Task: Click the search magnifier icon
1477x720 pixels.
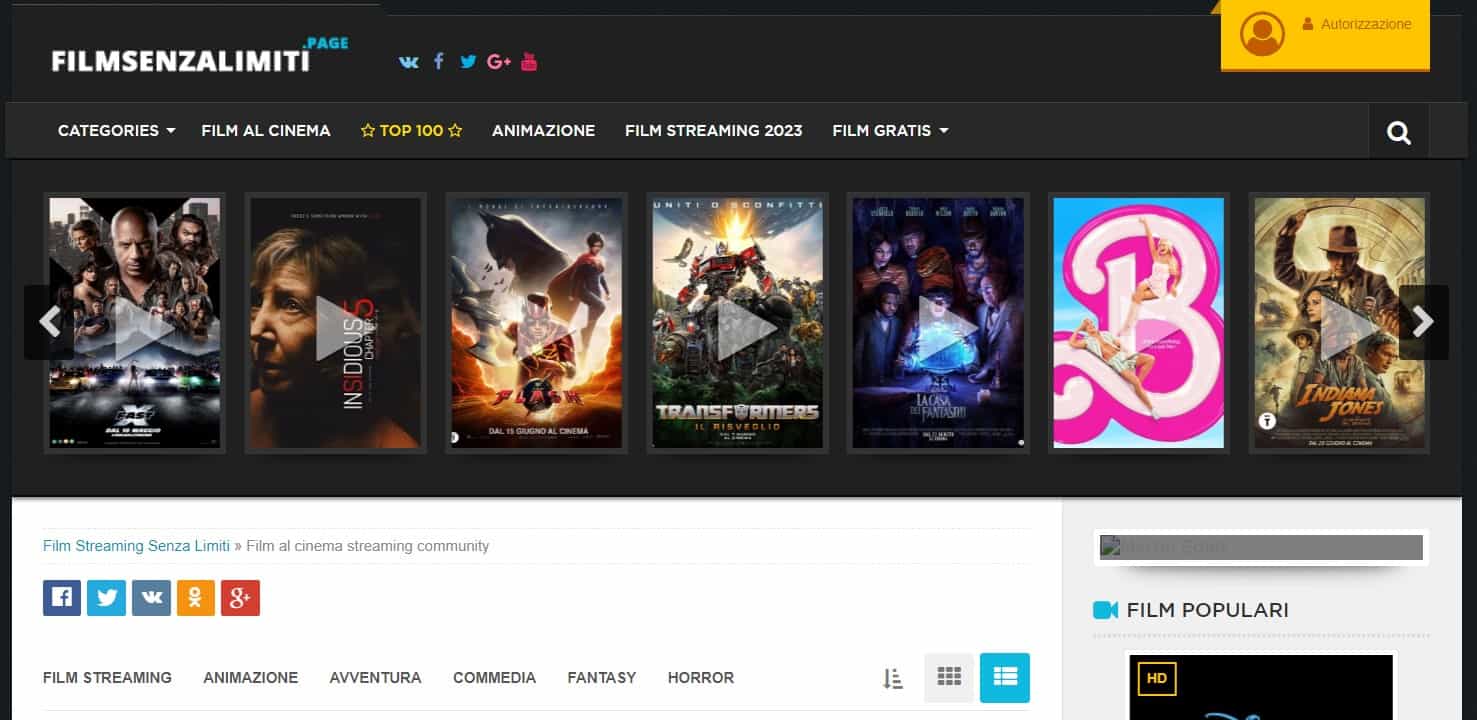Action: coord(1399,132)
